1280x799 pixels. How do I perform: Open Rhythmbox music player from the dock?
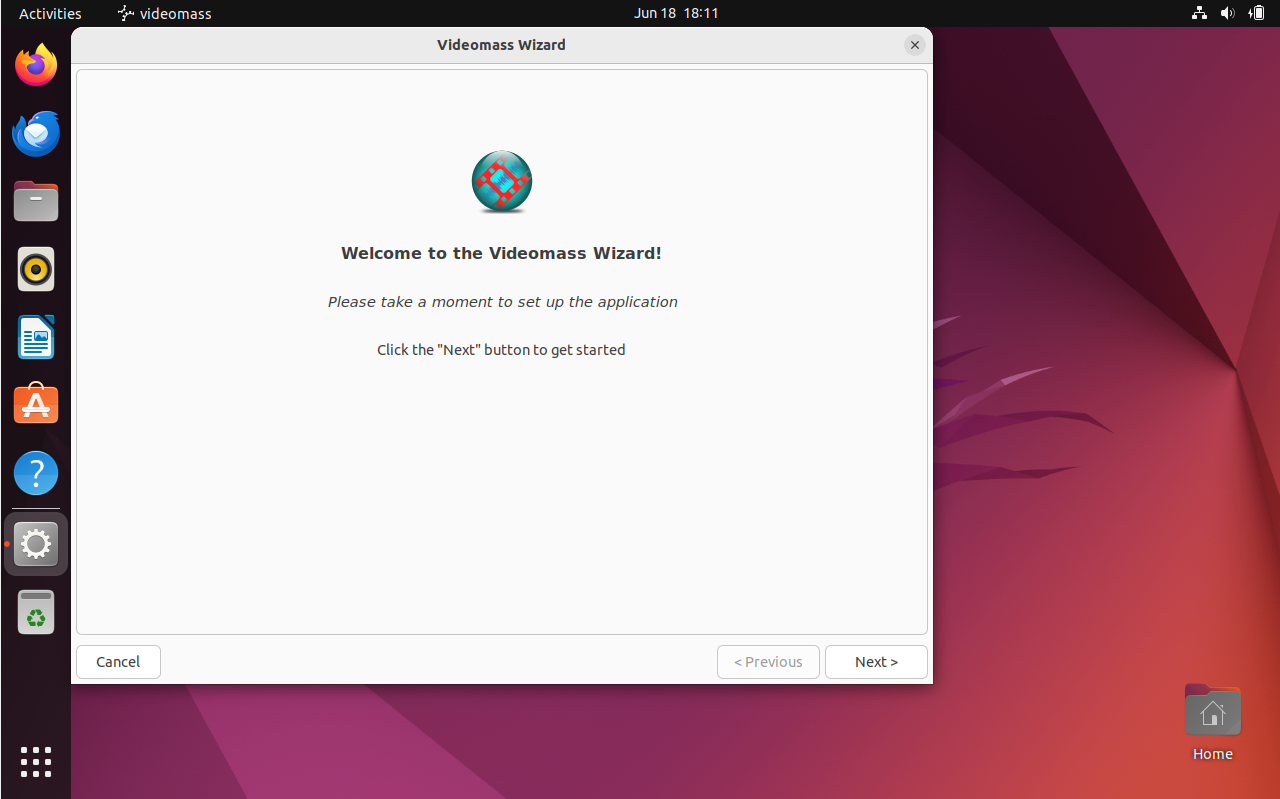[36, 270]
